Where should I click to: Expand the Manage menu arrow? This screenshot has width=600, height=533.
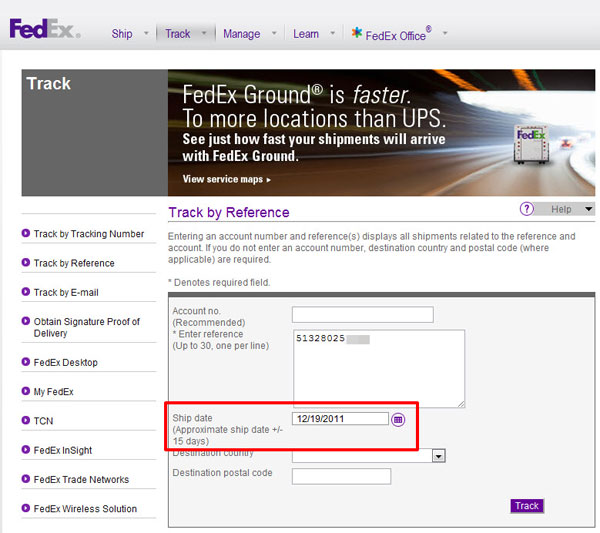click(x=274, y=33)
